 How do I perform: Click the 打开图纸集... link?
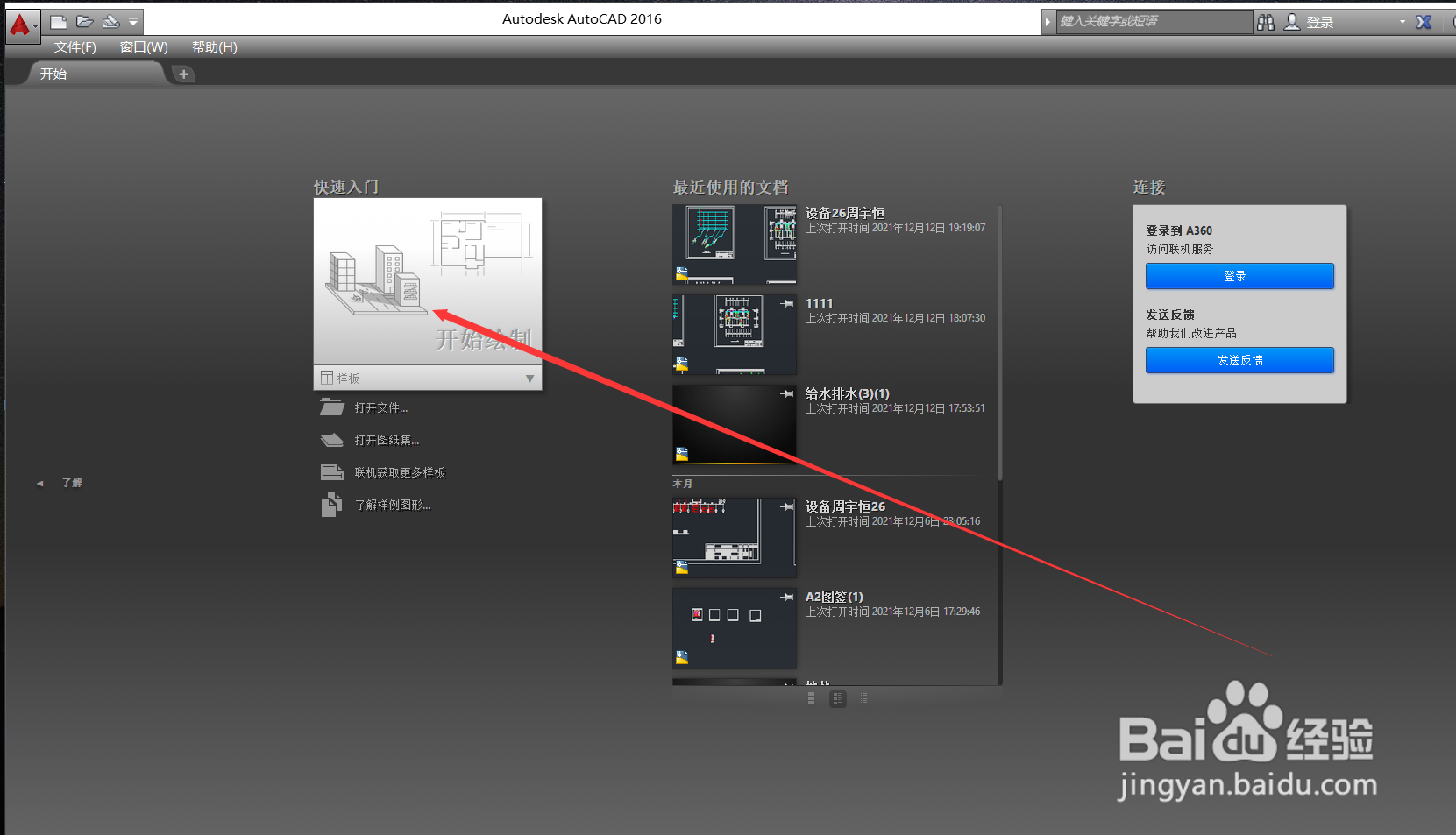point(387,441)
